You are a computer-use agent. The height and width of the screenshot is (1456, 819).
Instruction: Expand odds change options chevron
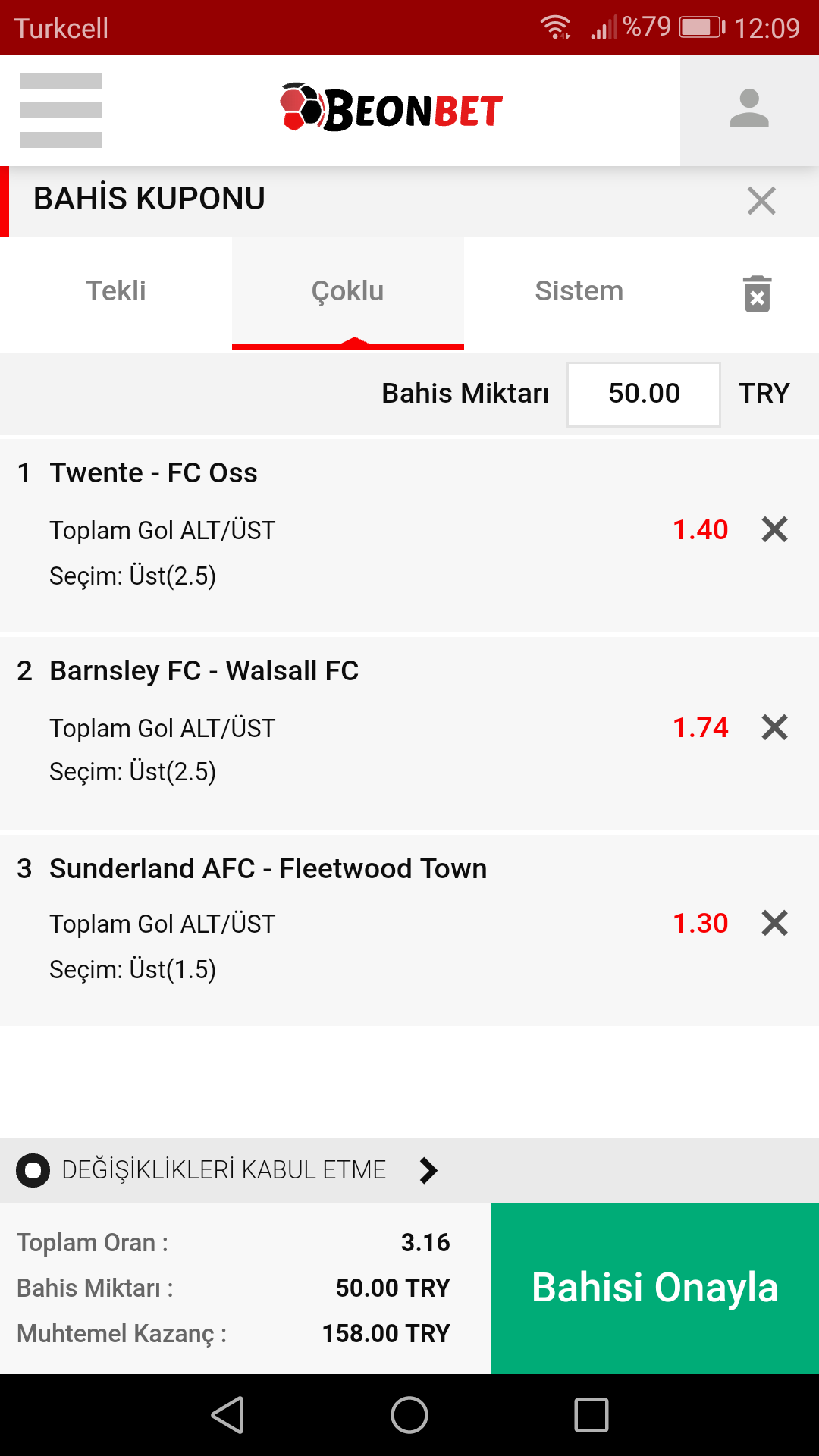coord(428,1170)
